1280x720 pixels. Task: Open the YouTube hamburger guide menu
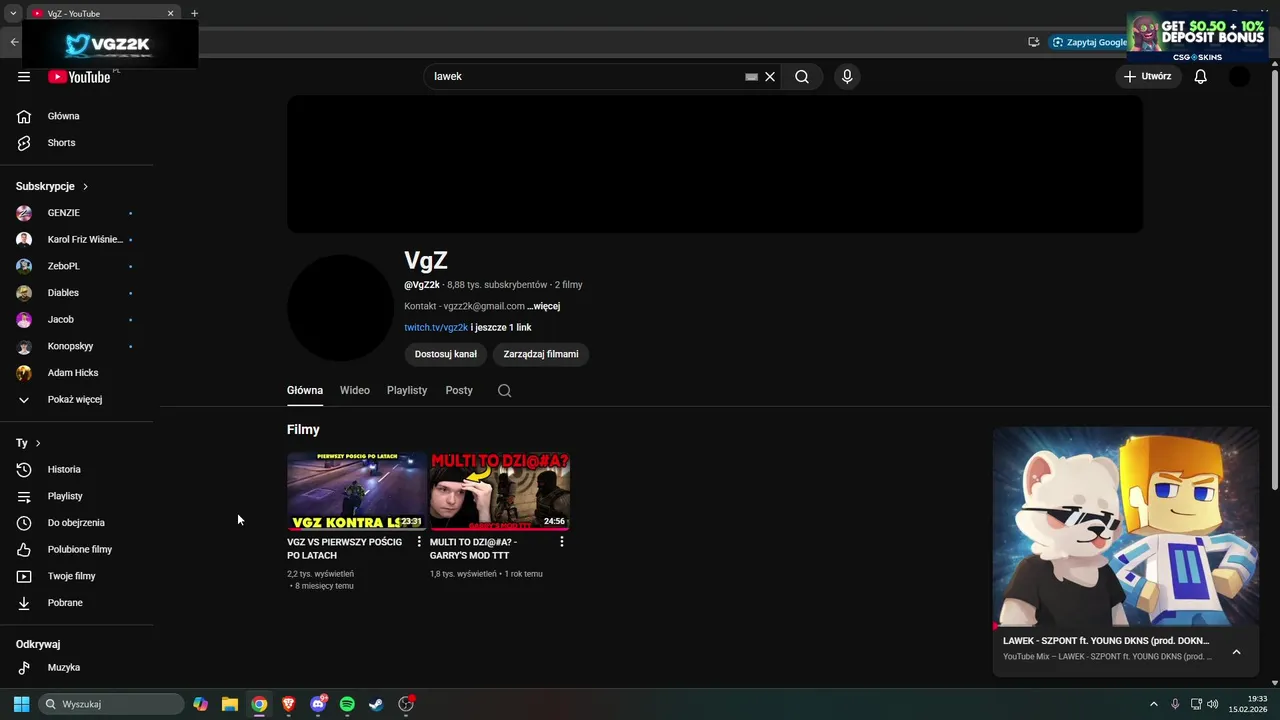point(24,77)
